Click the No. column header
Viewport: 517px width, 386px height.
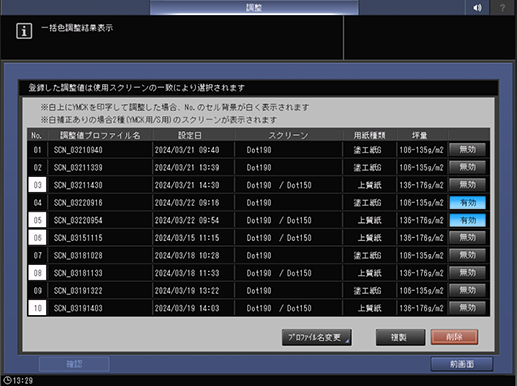(37, 135)
